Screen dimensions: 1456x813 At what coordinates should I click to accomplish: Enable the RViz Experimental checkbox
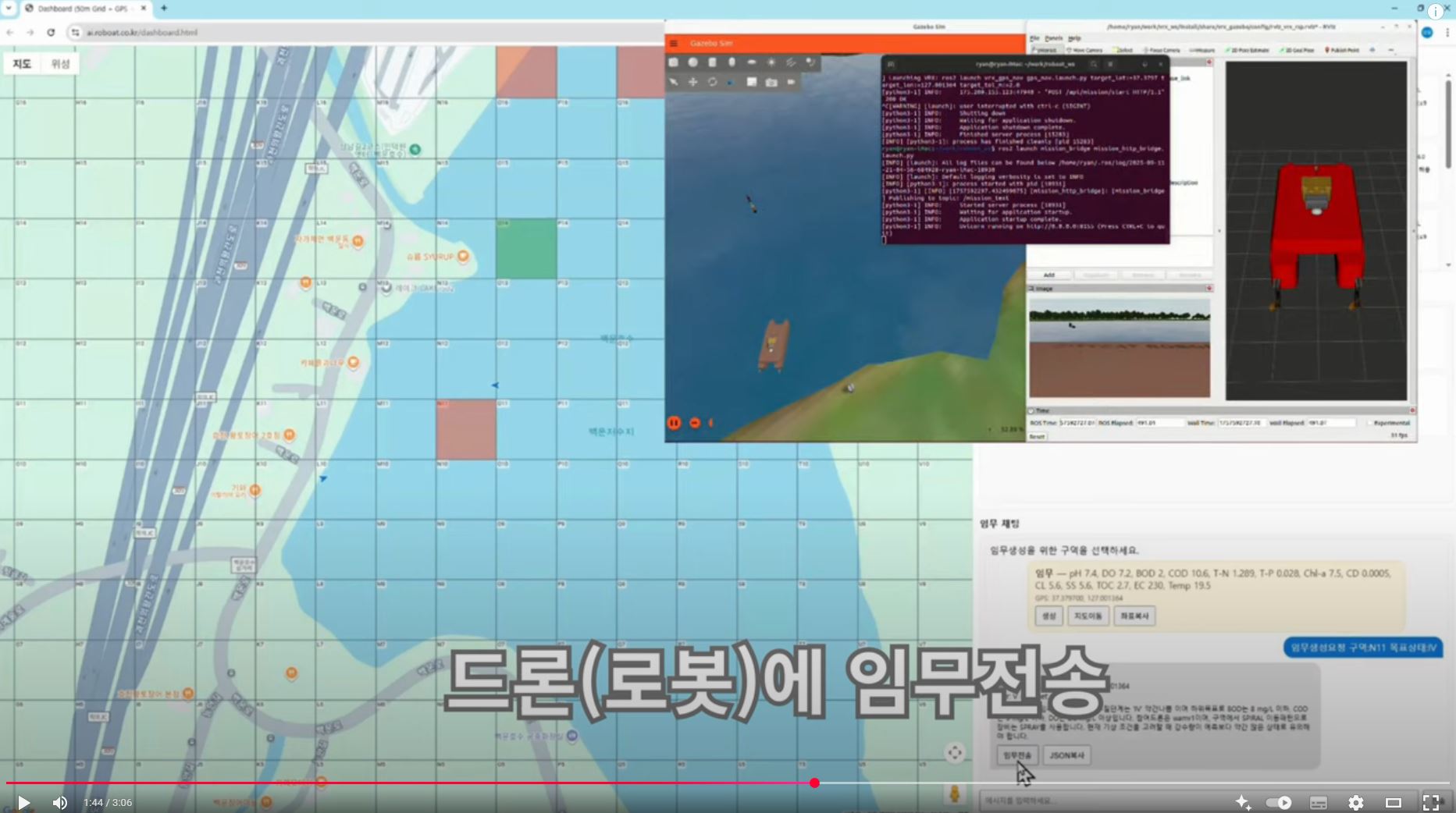pos(1370,423)
